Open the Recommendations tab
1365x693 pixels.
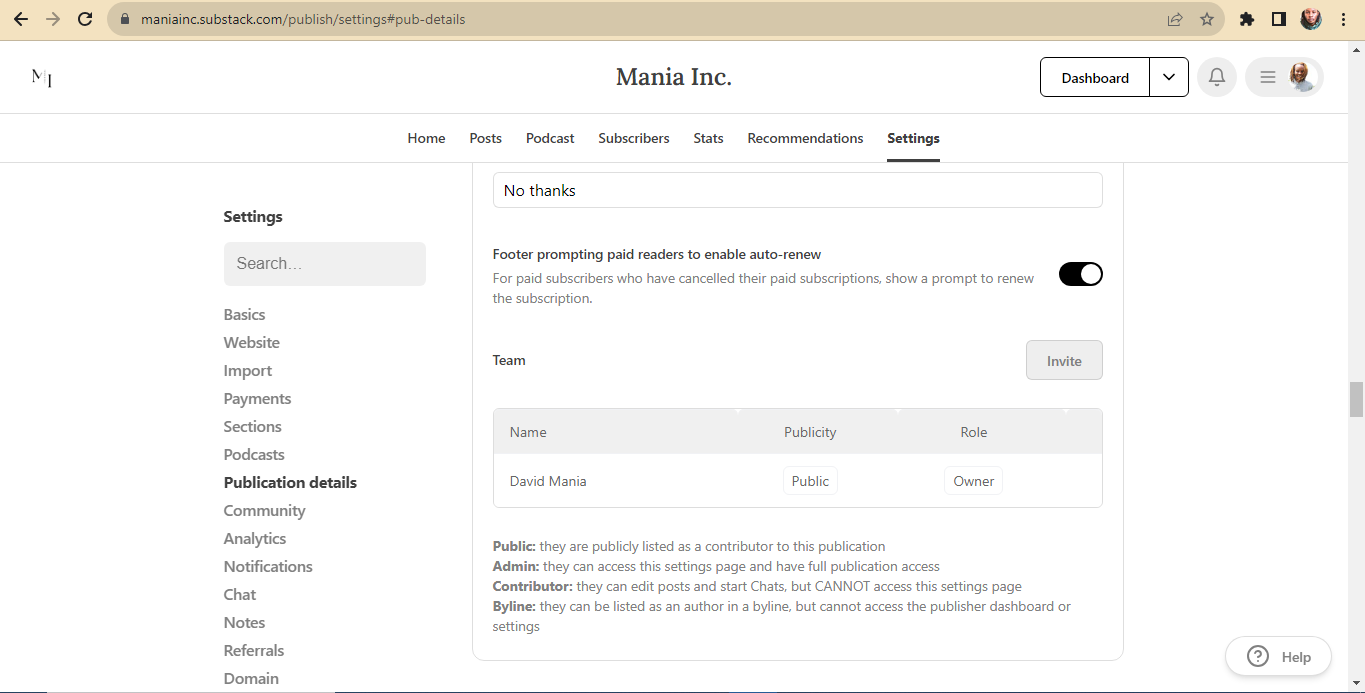click(805, 138)
